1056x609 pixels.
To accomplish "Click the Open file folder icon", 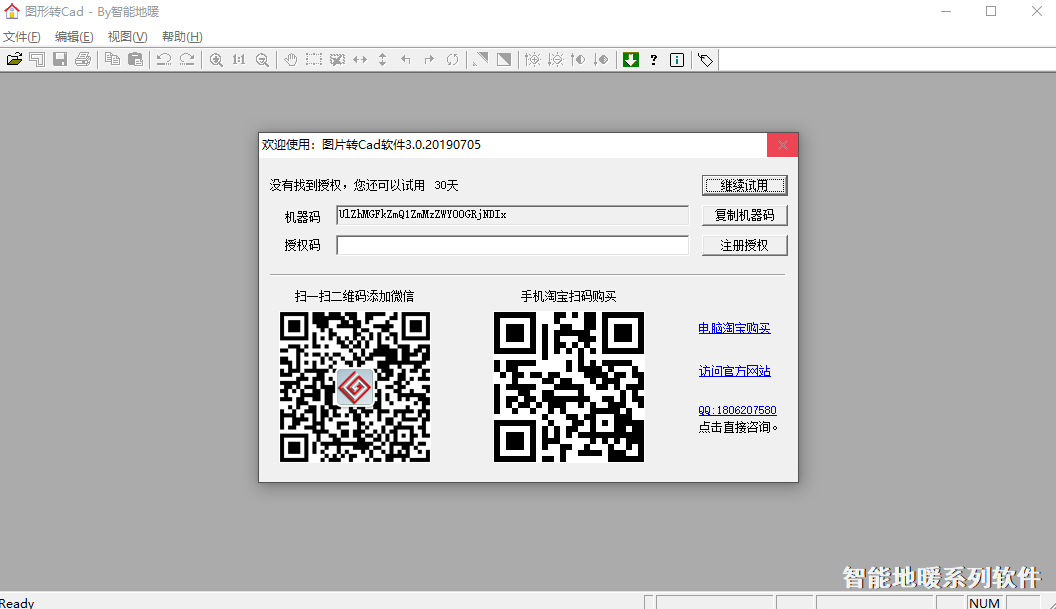I will click(14, 59).
